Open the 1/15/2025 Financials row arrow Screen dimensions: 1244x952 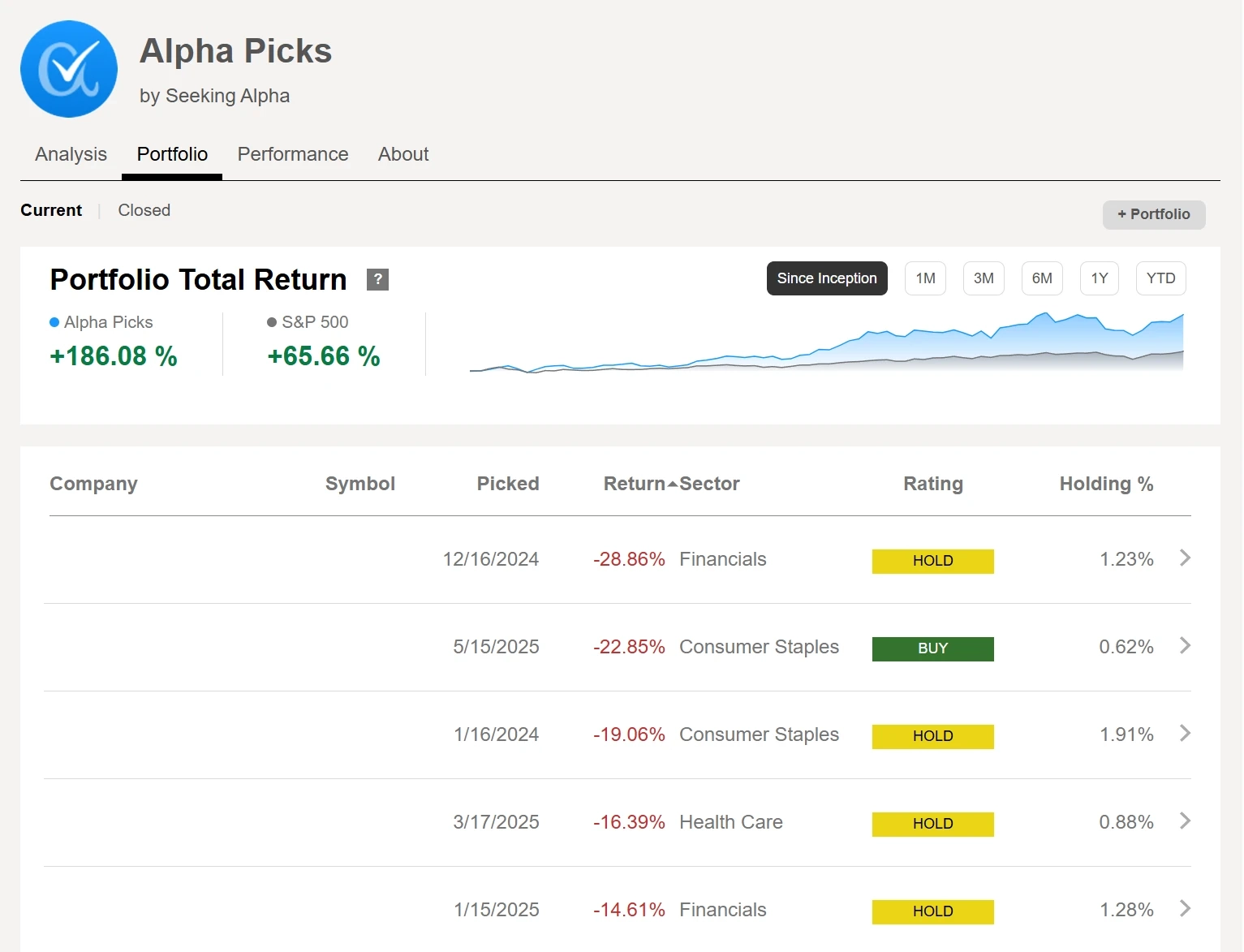tap(1185, 908)
